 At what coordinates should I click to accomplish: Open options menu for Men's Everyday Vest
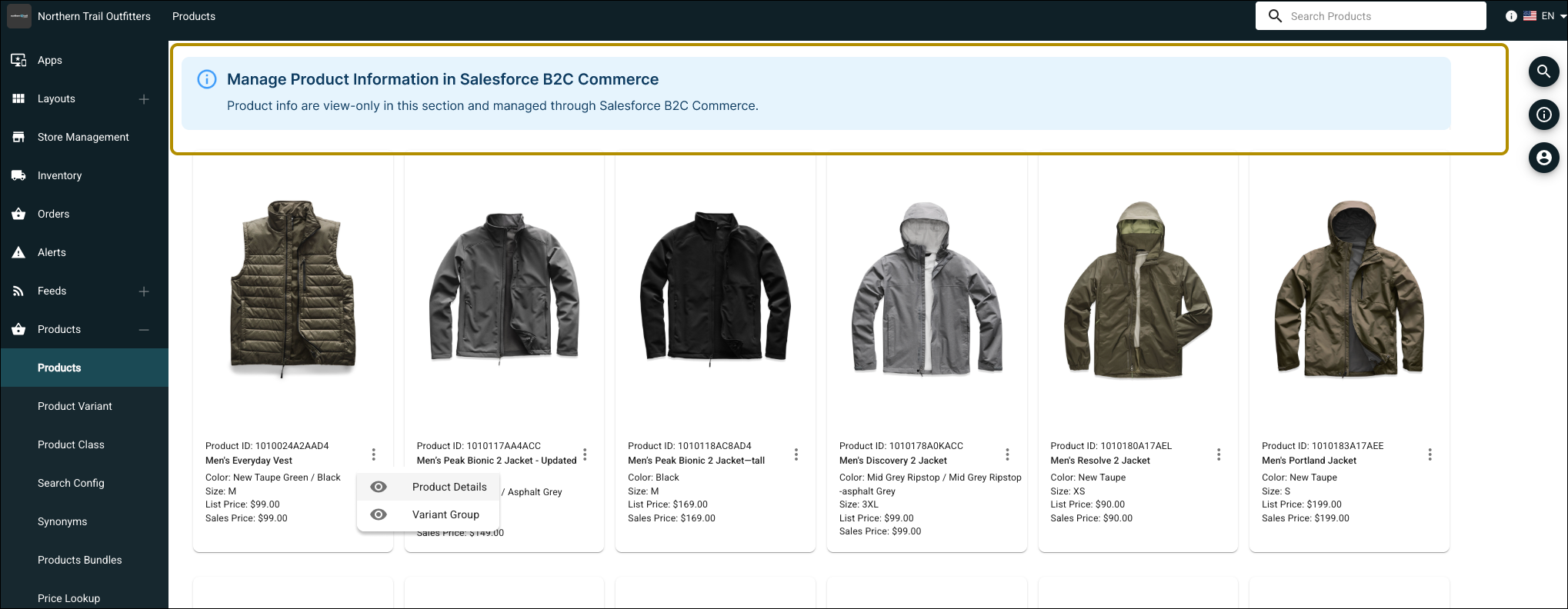click(374, 454)
